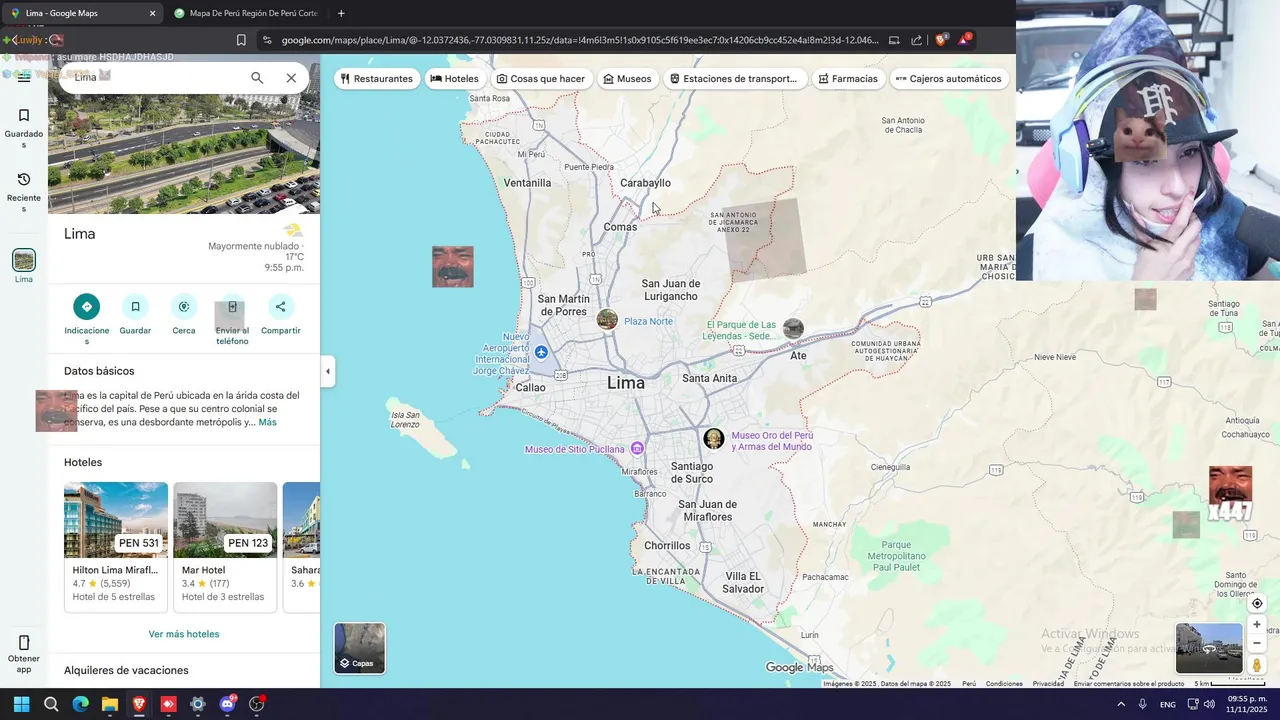Click the Lima header photo

[x=184, y=155]
